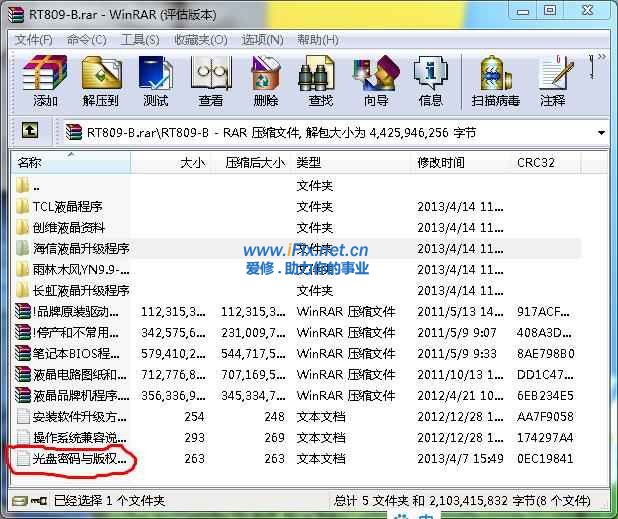Select the TCL液晶程序 folder icon

23,206
